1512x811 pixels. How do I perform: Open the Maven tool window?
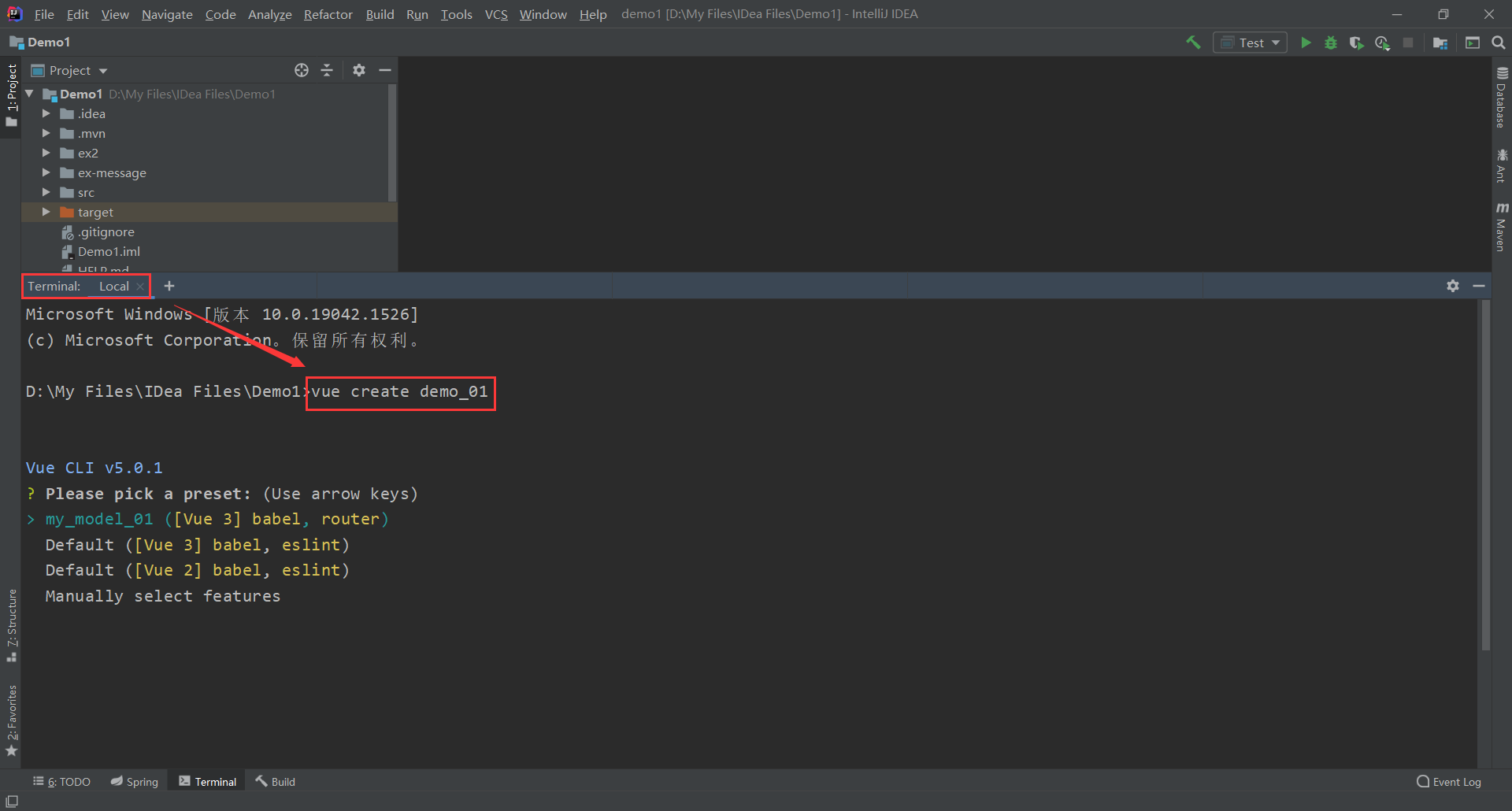[1502, 227]
